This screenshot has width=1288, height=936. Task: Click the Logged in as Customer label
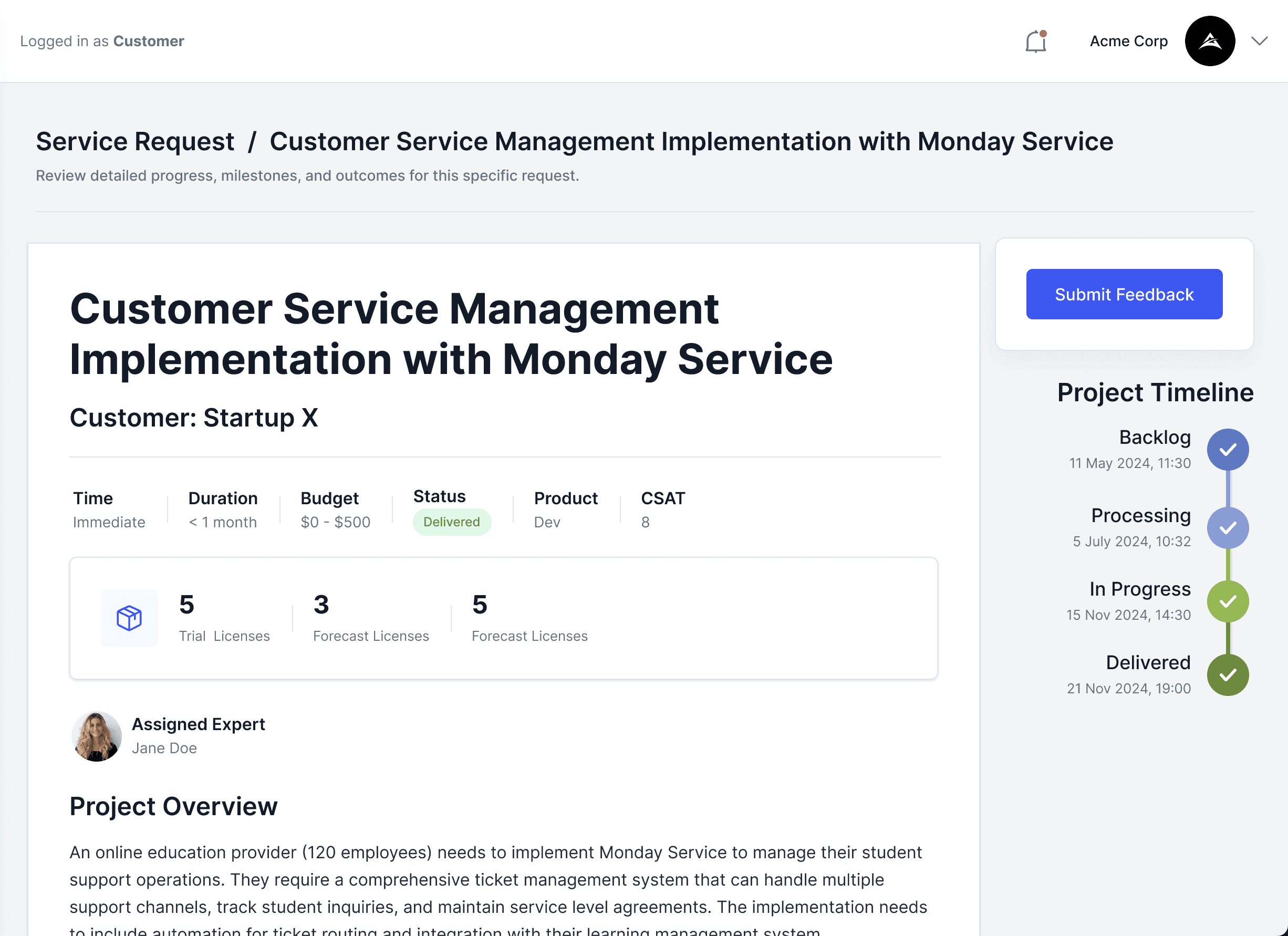(102, 41)
